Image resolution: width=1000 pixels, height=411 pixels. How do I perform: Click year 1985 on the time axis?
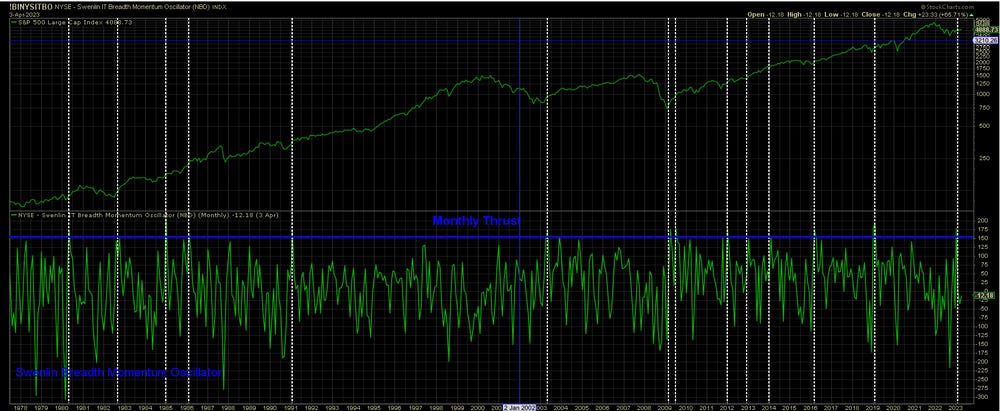point(166,407)
